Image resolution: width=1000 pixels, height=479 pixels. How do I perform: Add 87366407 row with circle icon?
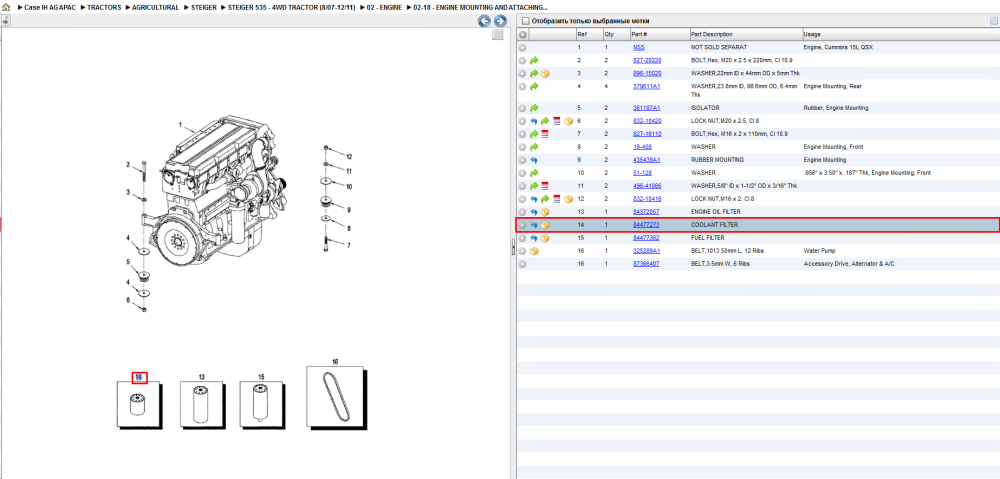[x=522, y=263]
